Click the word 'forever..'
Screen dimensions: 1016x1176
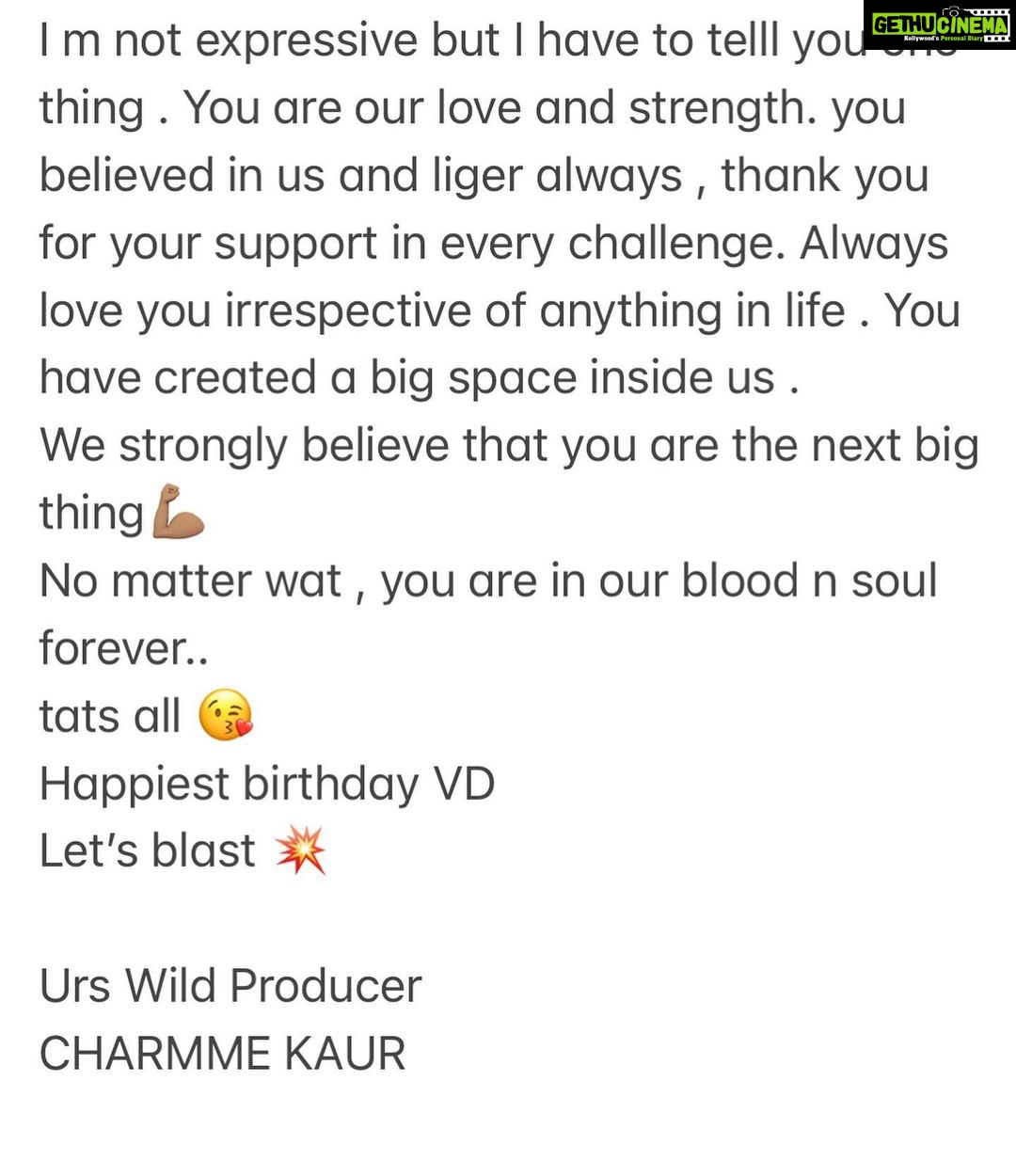click(x=123, y=648)
